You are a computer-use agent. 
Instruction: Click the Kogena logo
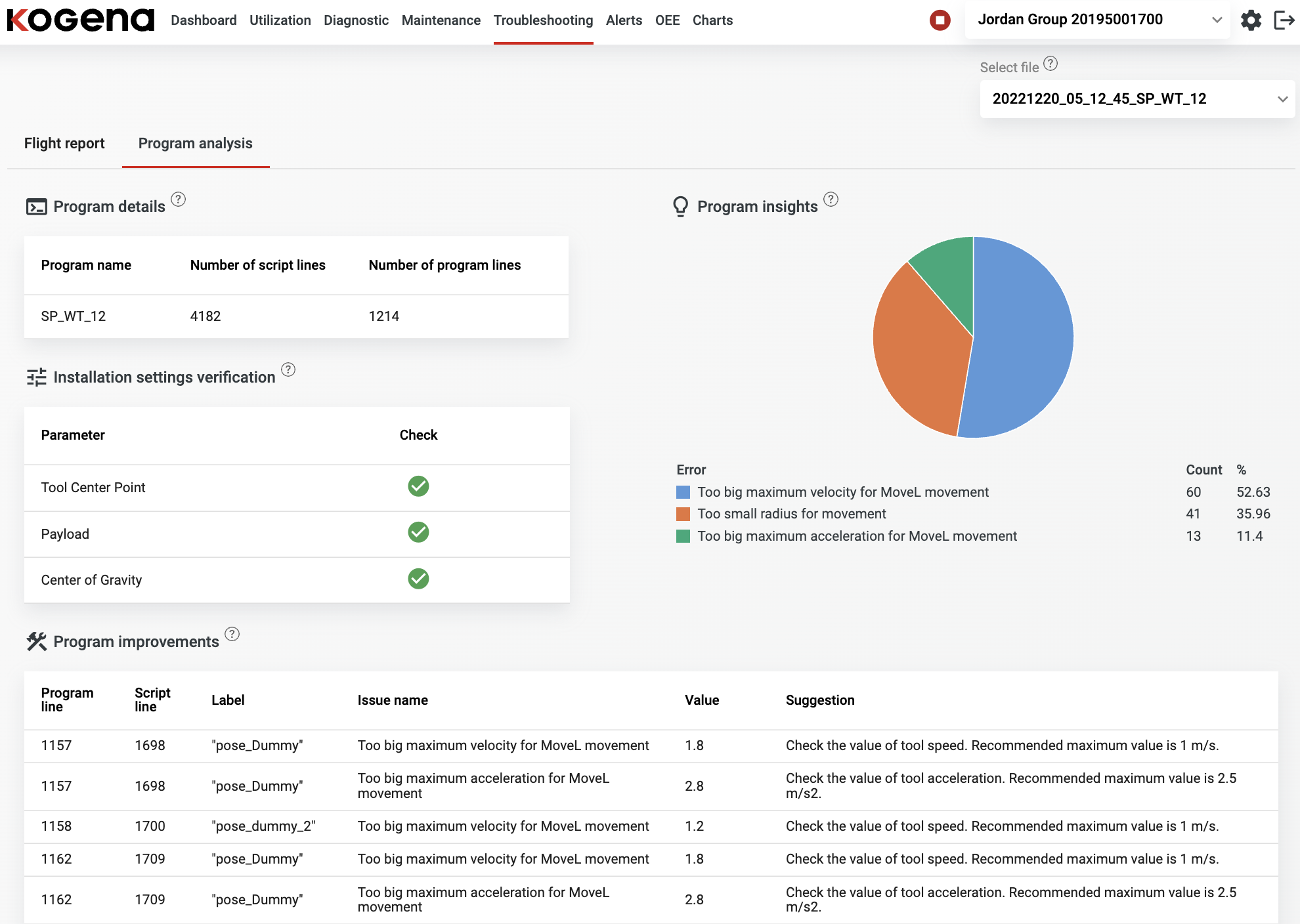(81, 20)
